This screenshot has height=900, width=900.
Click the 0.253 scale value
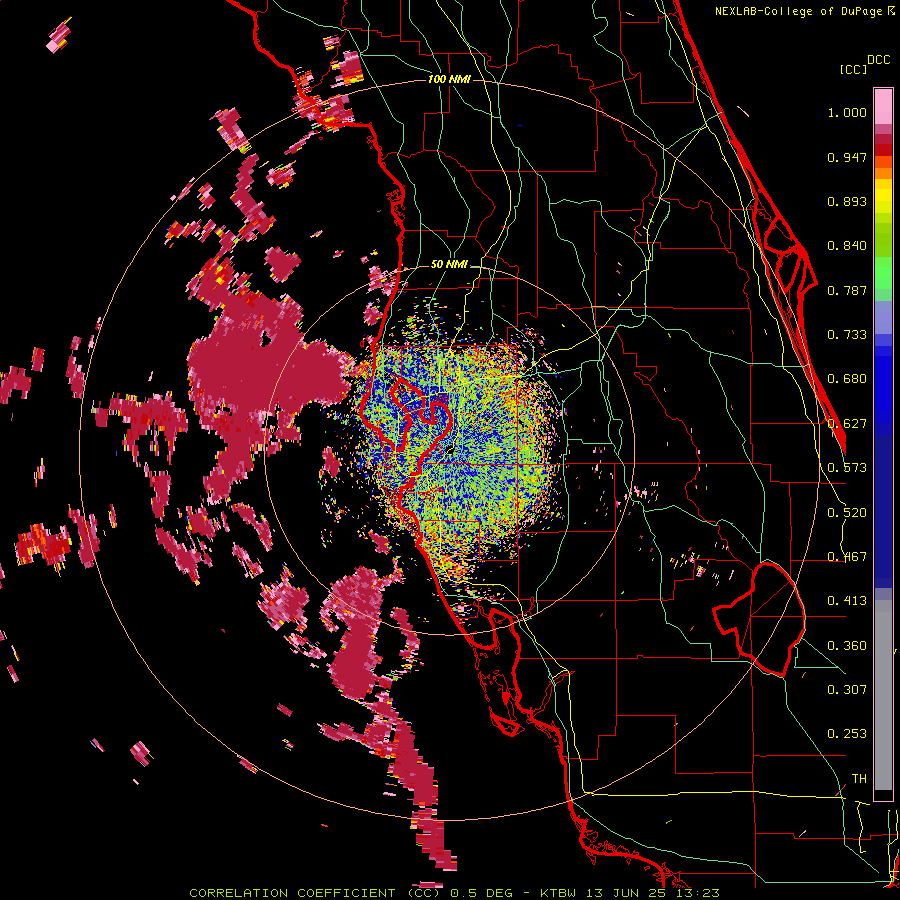[x=847, y=734]
